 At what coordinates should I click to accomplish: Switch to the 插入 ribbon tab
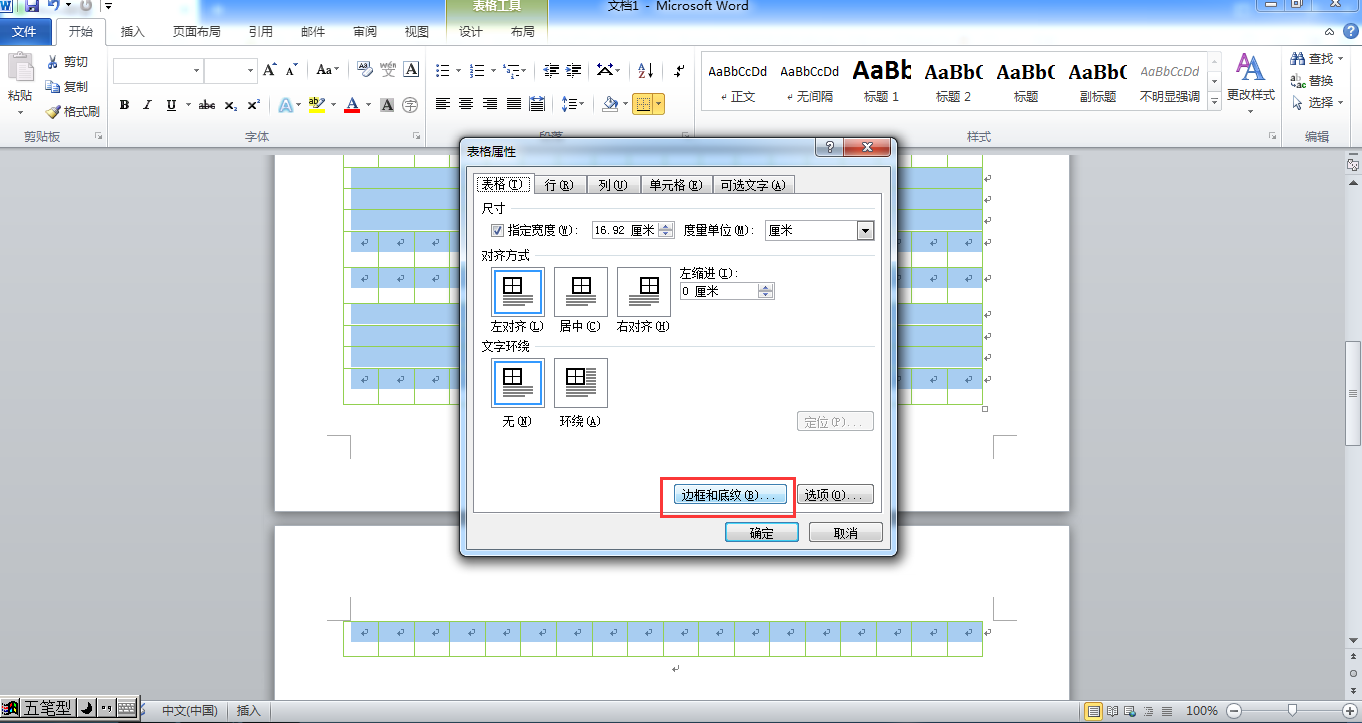[133, 32]
